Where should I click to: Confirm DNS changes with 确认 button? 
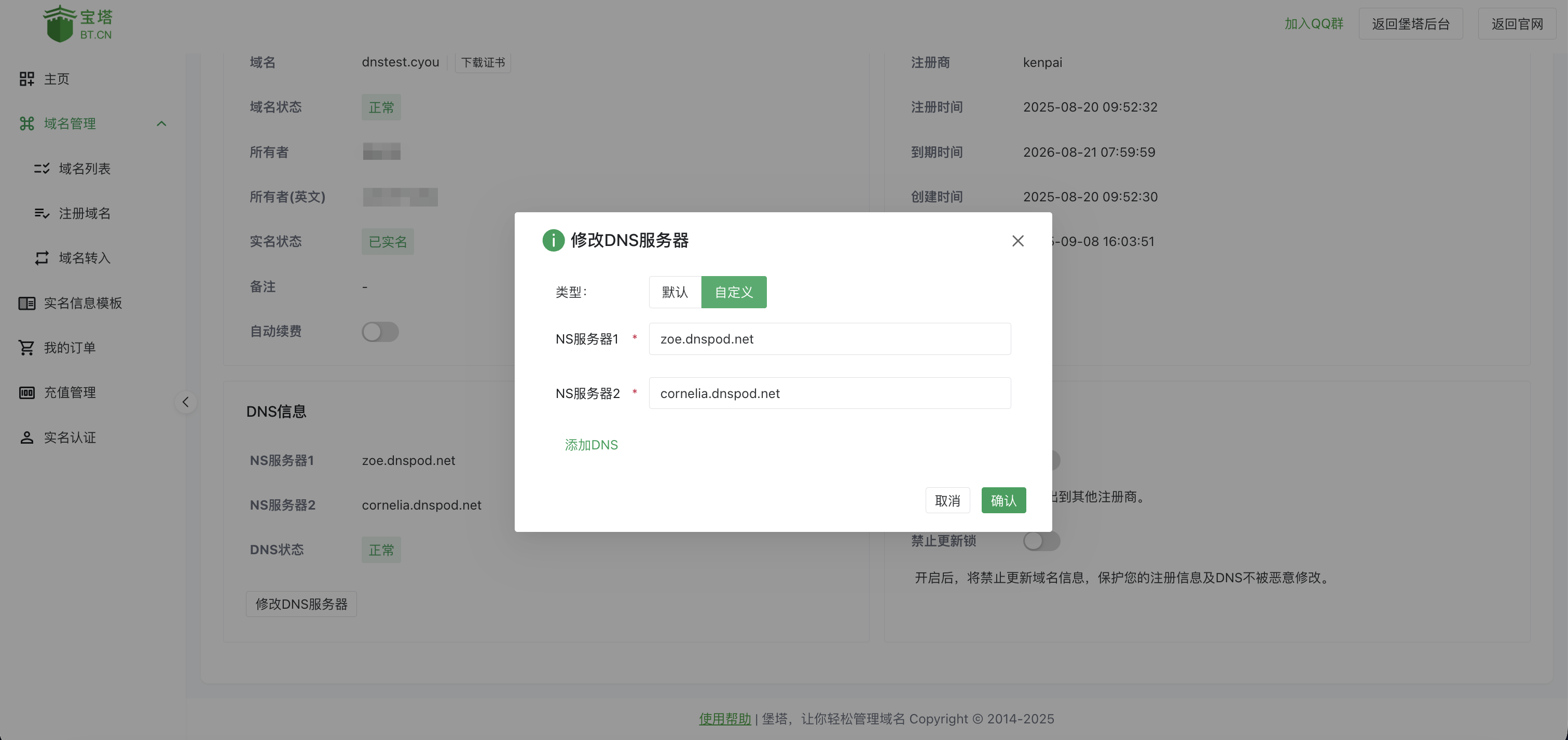tap(1003, 500)
